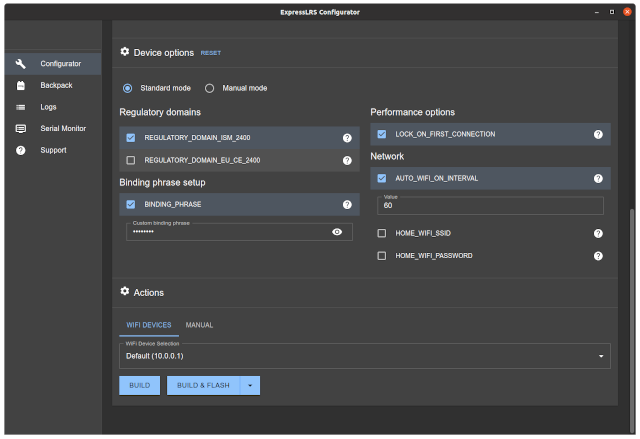This screenshot has height=439, width=640.
Task: Click the Binding phrase setup heading
Action: pyautogui.click(x=162, y=182)
